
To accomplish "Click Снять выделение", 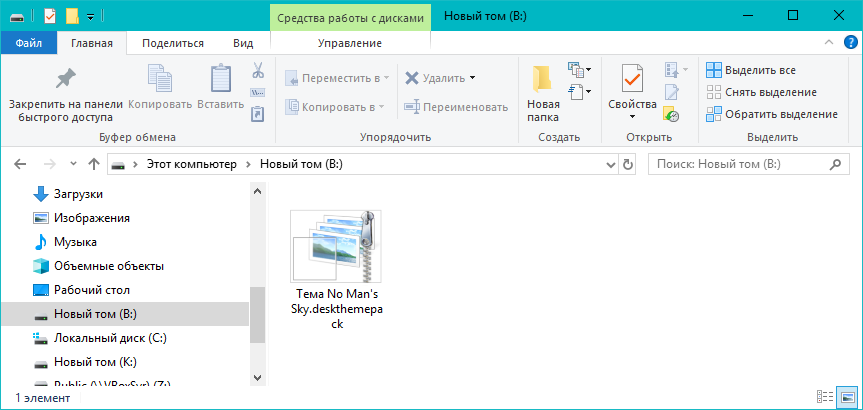I will pos(762,92).
